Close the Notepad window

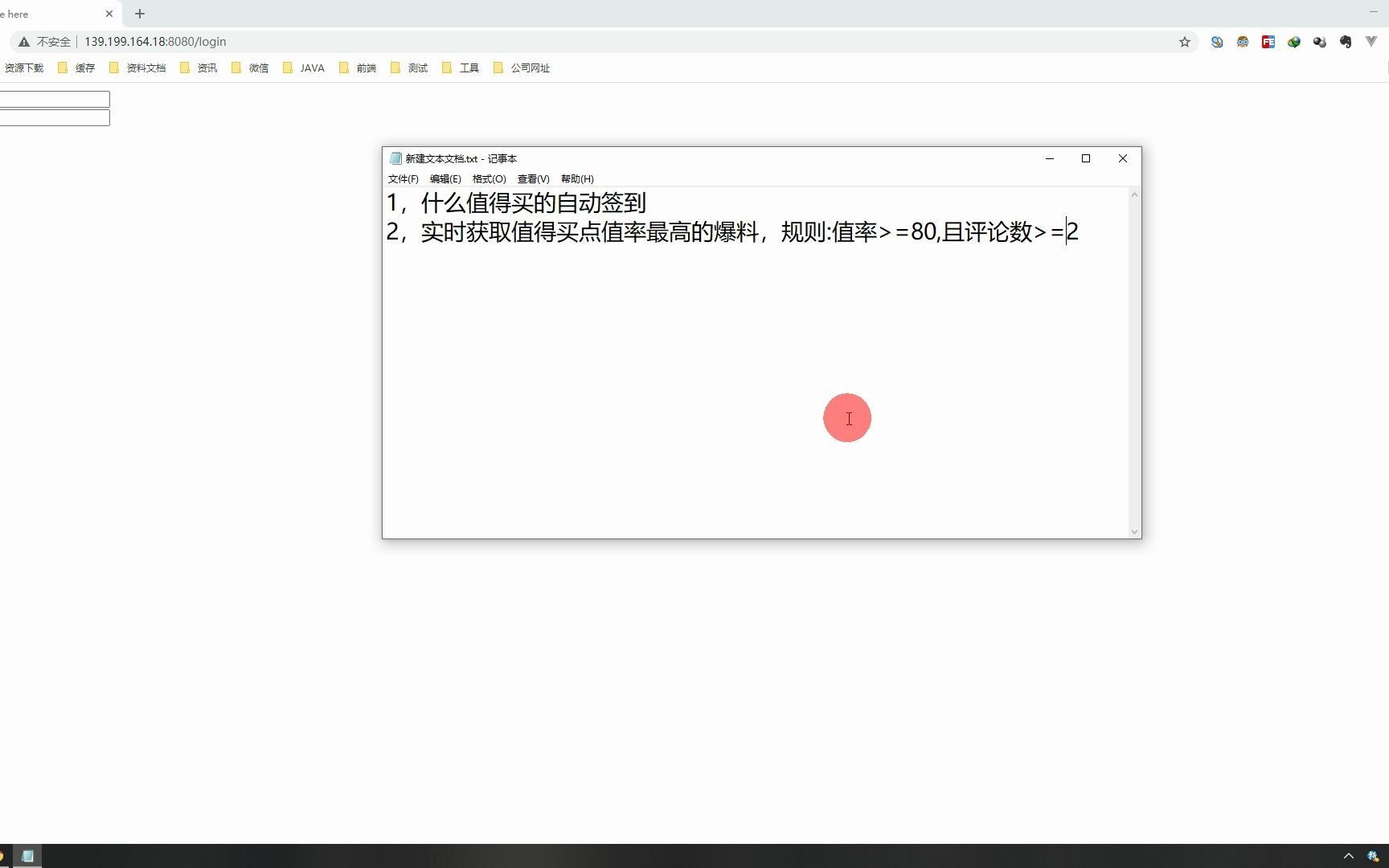[x=1123, y=158]
